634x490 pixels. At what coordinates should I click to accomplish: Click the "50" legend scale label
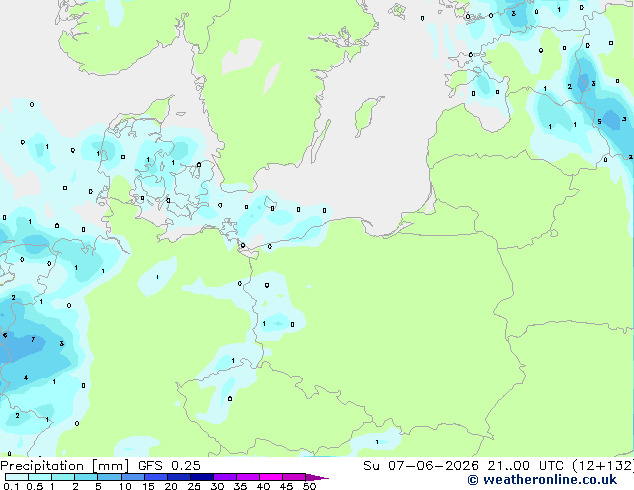click(309, 486)
